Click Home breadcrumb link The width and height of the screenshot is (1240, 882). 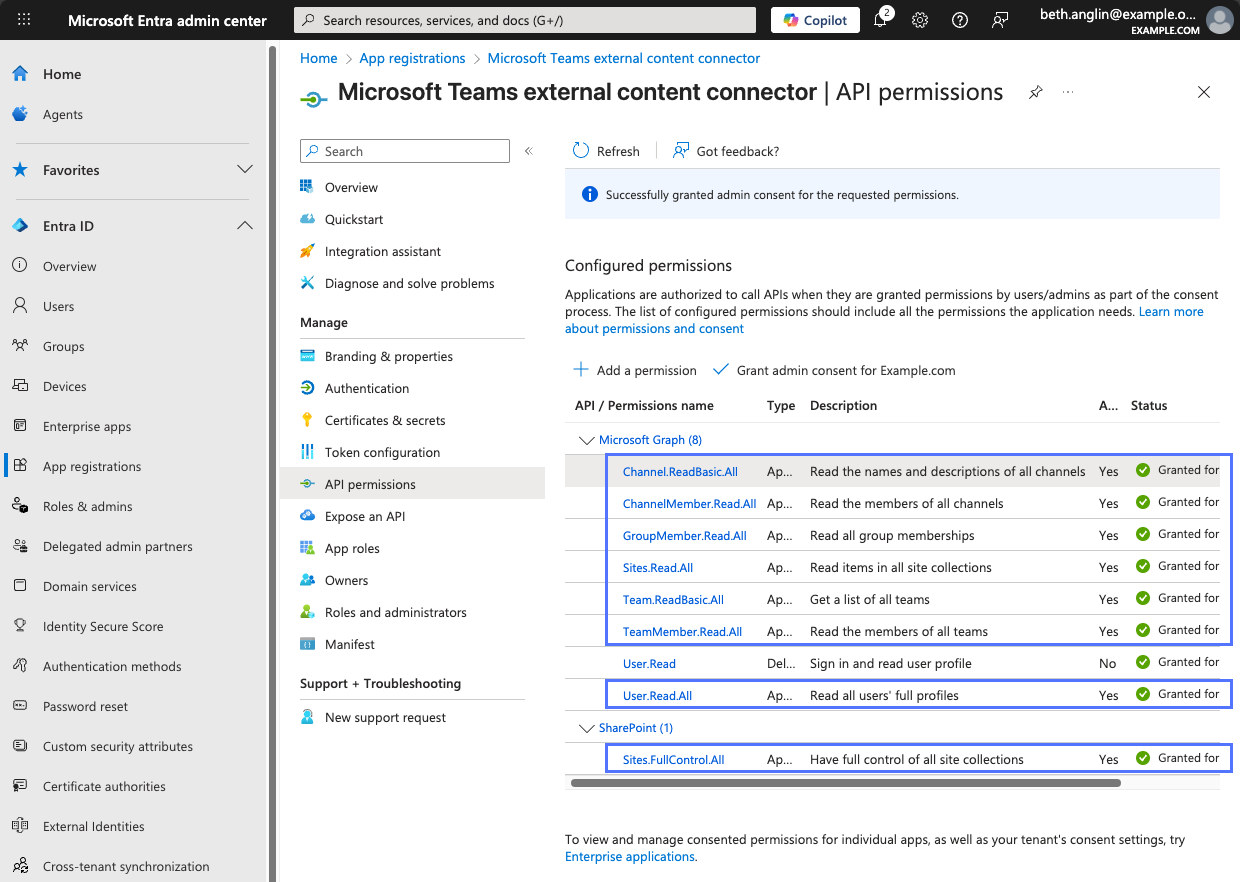click(319, 58)
